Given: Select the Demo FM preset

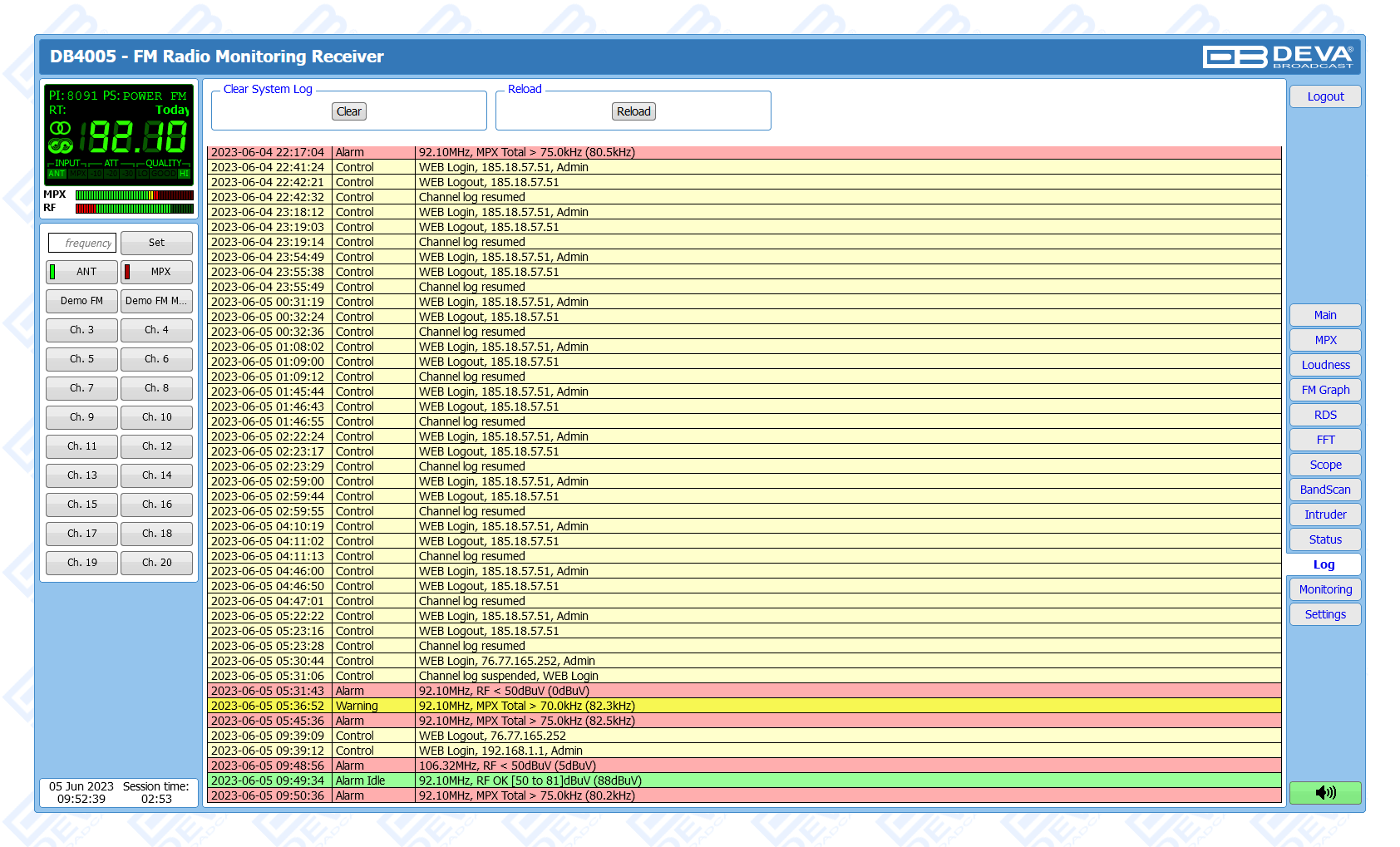Looking at the screenshot, I should [x=81, y=301].
